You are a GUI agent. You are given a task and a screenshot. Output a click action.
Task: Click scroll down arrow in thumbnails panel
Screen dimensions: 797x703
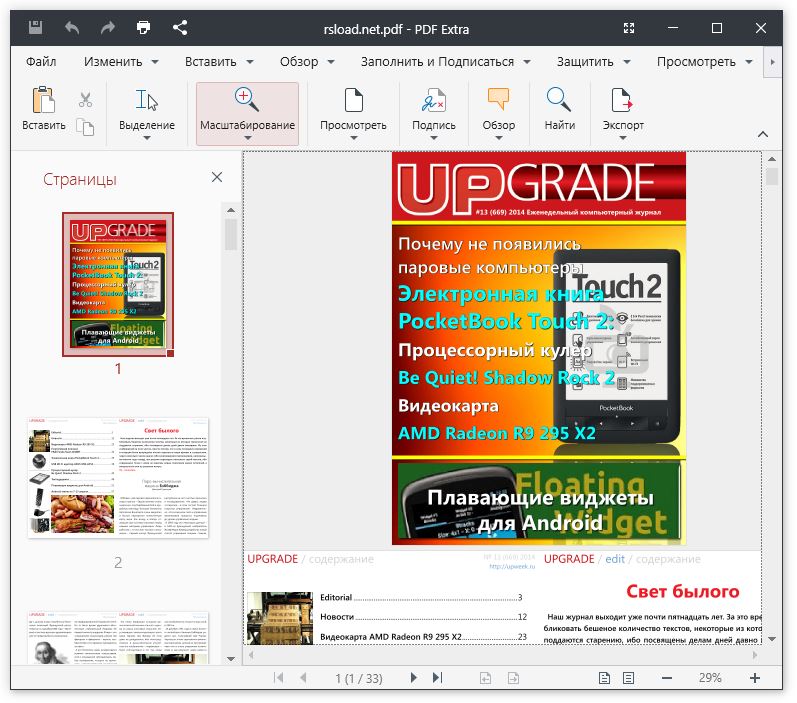coord(231,659)
